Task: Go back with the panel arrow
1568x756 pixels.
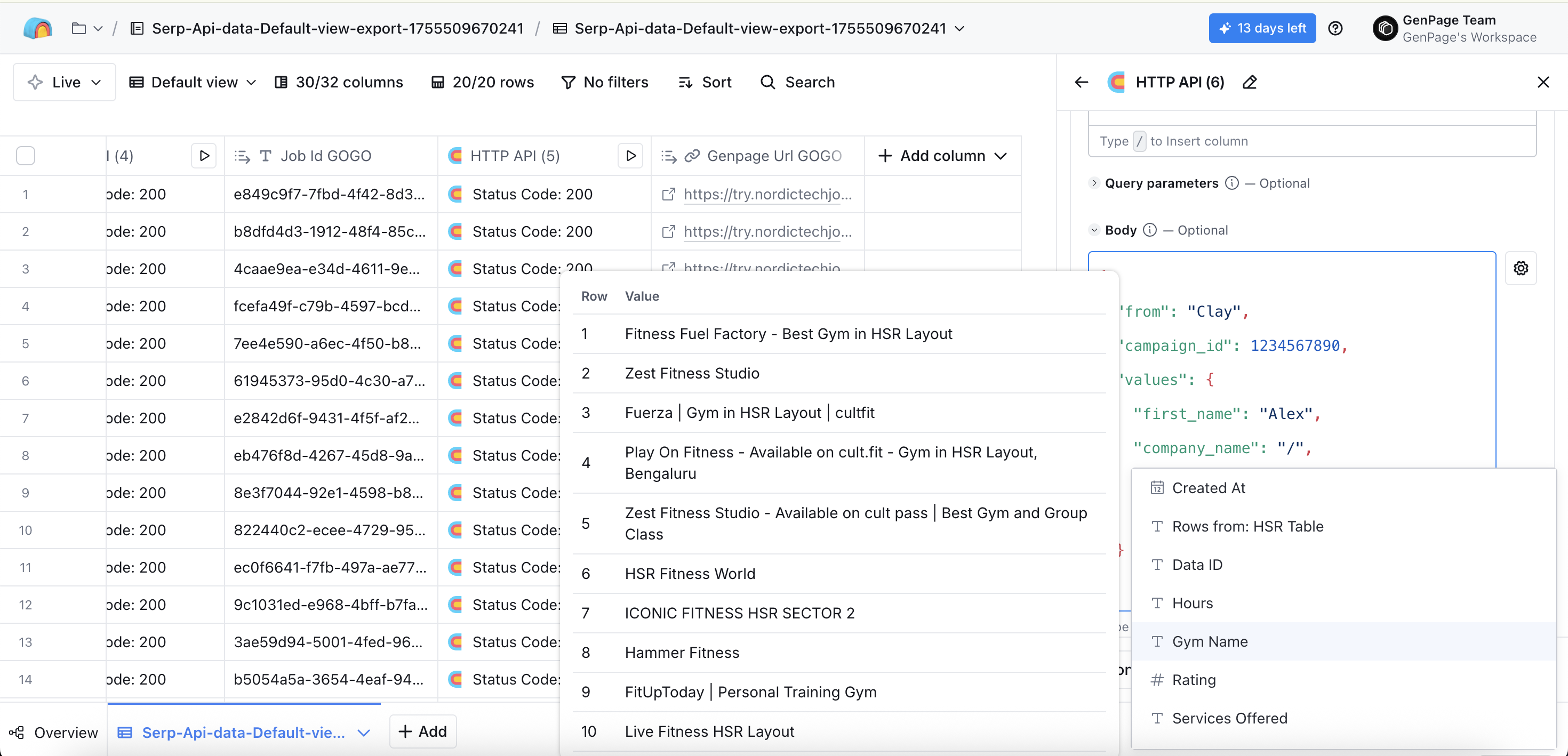Action: click(x=1081, y=82)
